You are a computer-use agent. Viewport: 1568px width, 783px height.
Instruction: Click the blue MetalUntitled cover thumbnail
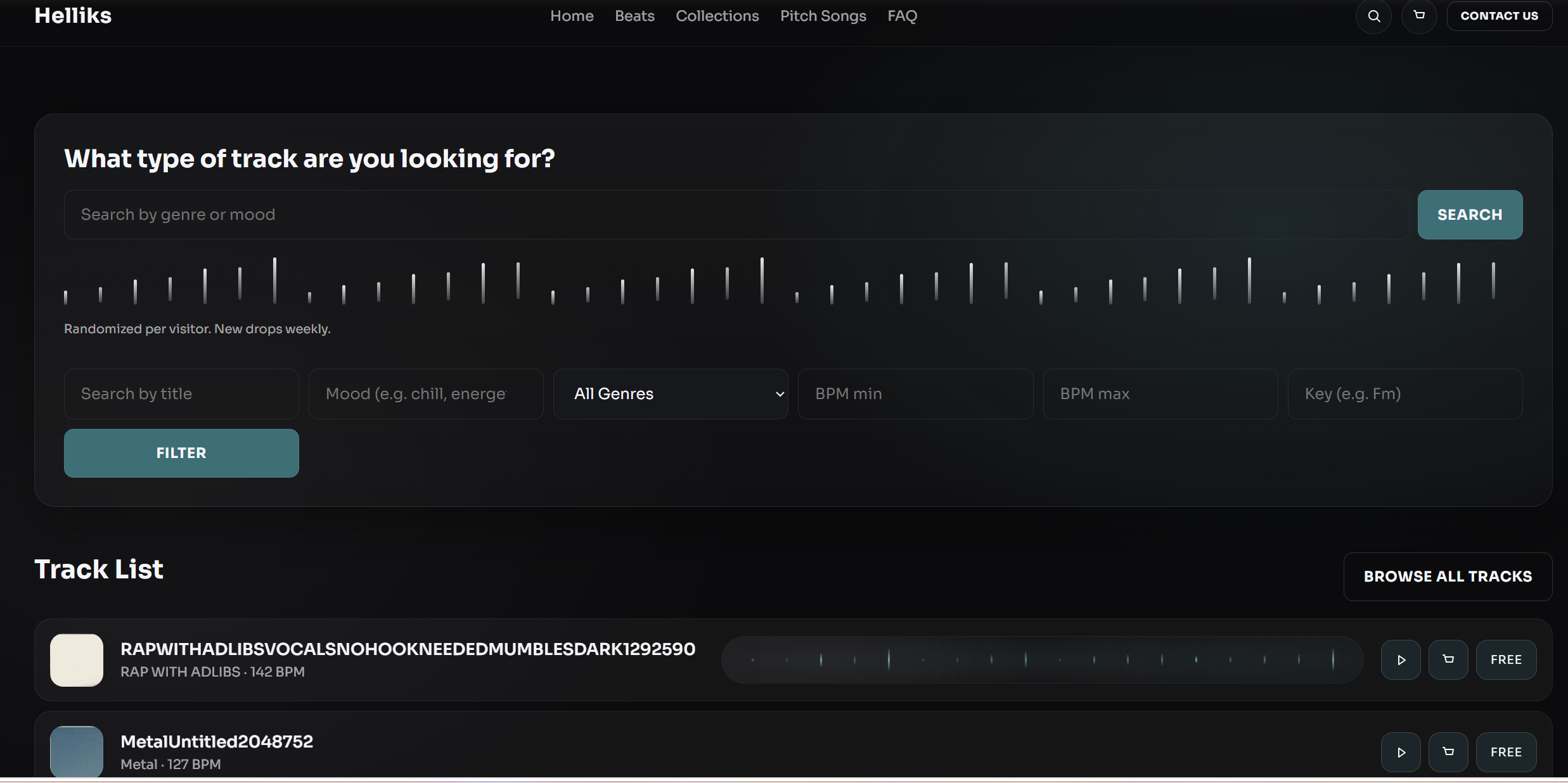point(77,751)
